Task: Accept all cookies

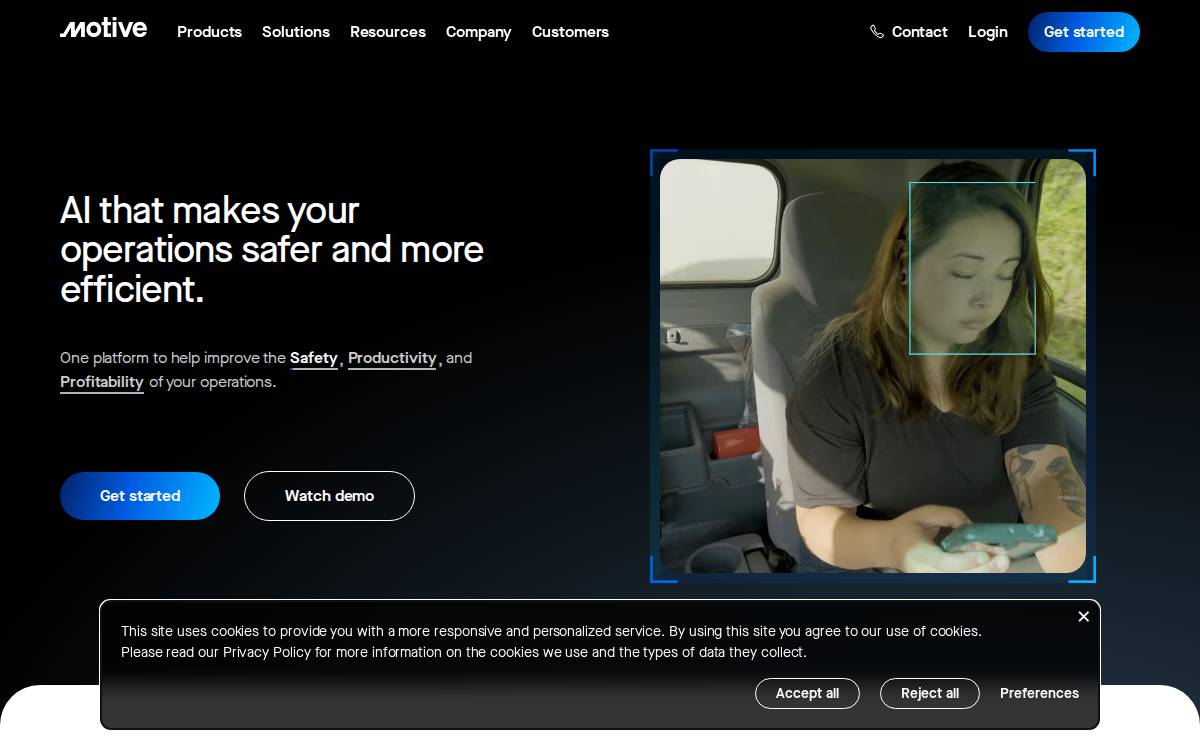Action: 807,693
